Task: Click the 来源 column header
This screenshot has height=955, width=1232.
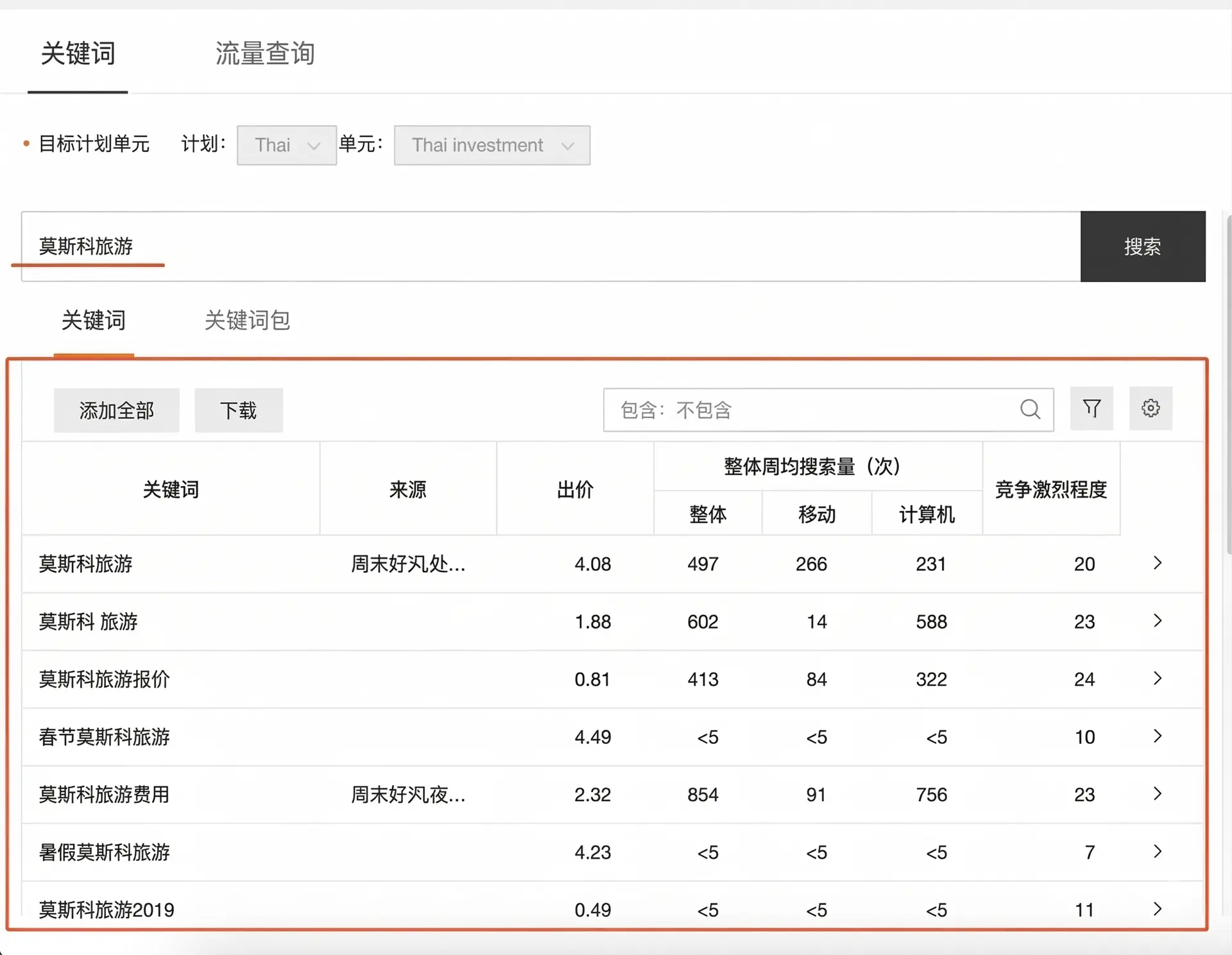Action: (407, 489)
